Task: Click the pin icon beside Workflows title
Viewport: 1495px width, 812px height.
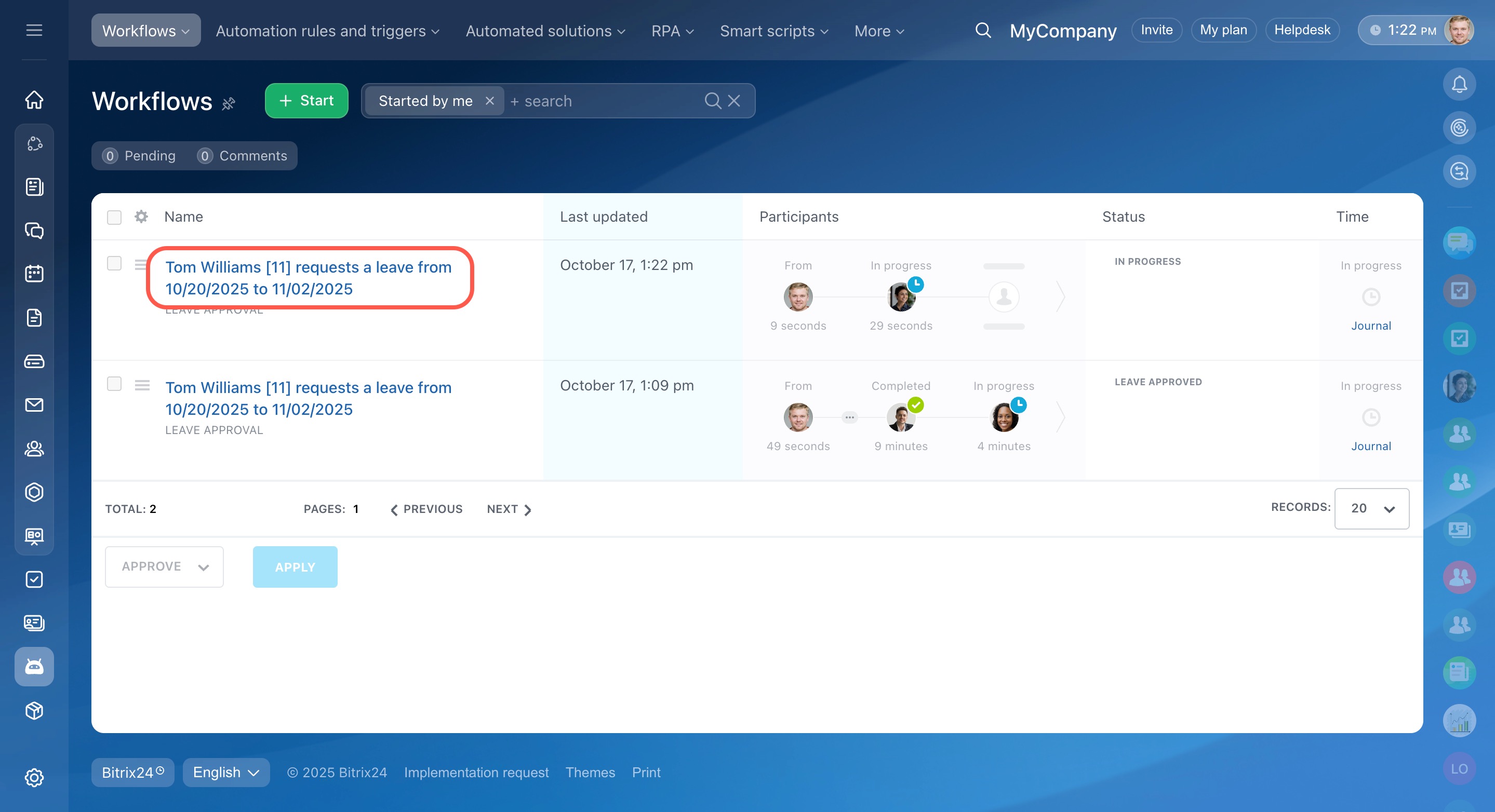Action: tap(229, 103)
